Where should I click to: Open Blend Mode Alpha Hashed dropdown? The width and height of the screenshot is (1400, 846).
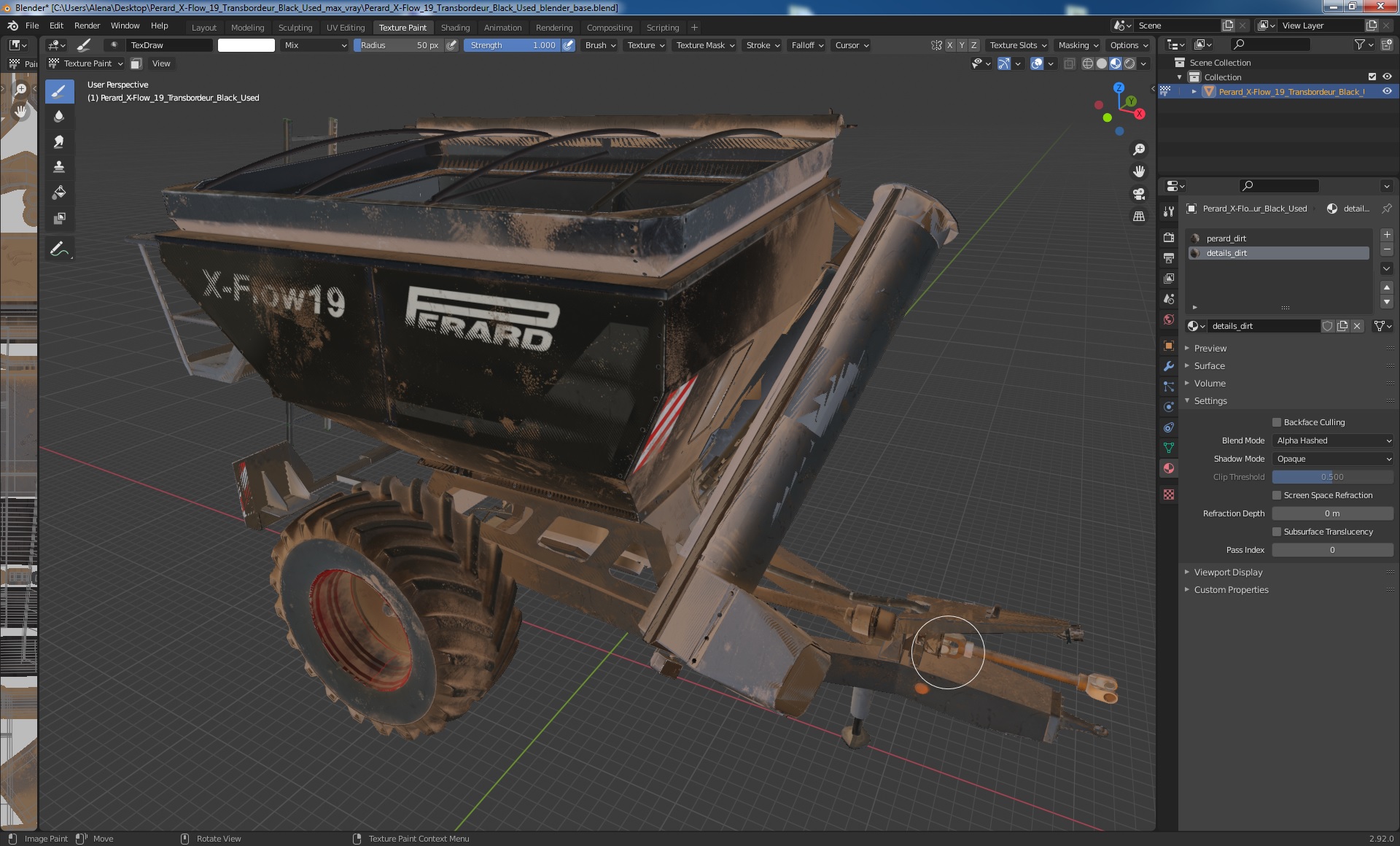point(1333,441)
